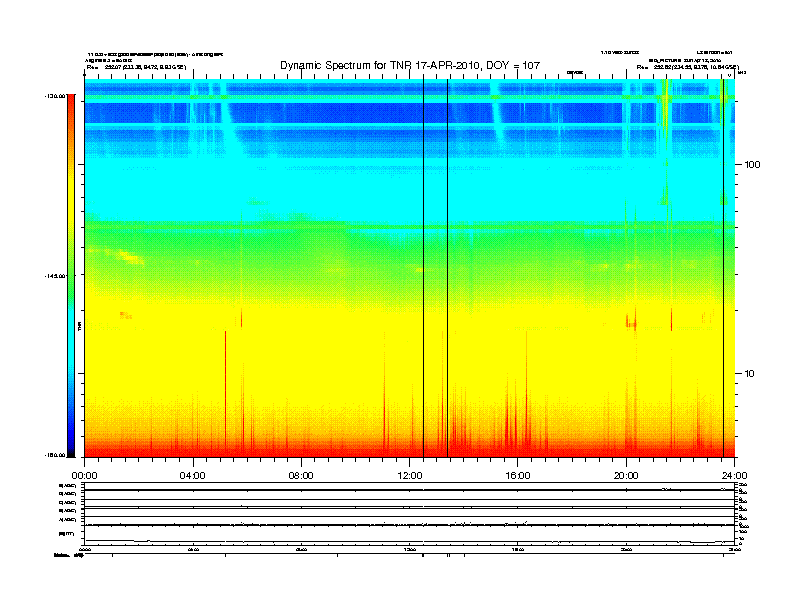Click the -160.00 color scale value
This screenshot has height=612, width=792.
pyautogui.click(x=55, y=455)
